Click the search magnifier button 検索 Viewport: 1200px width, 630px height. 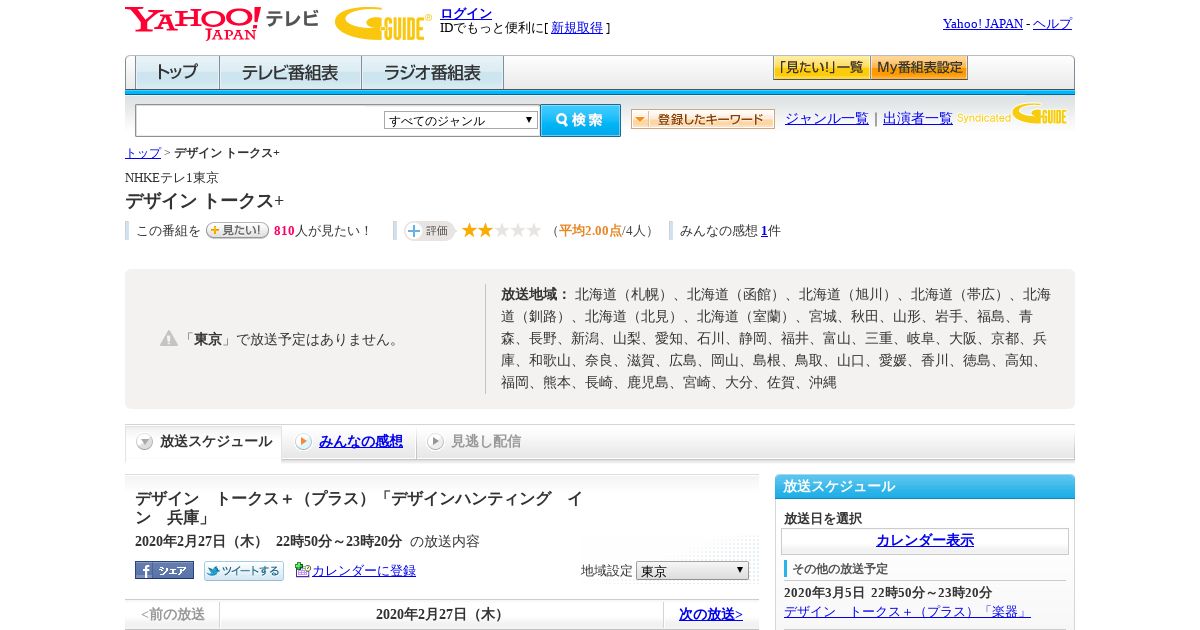click(x=580, y=120)
